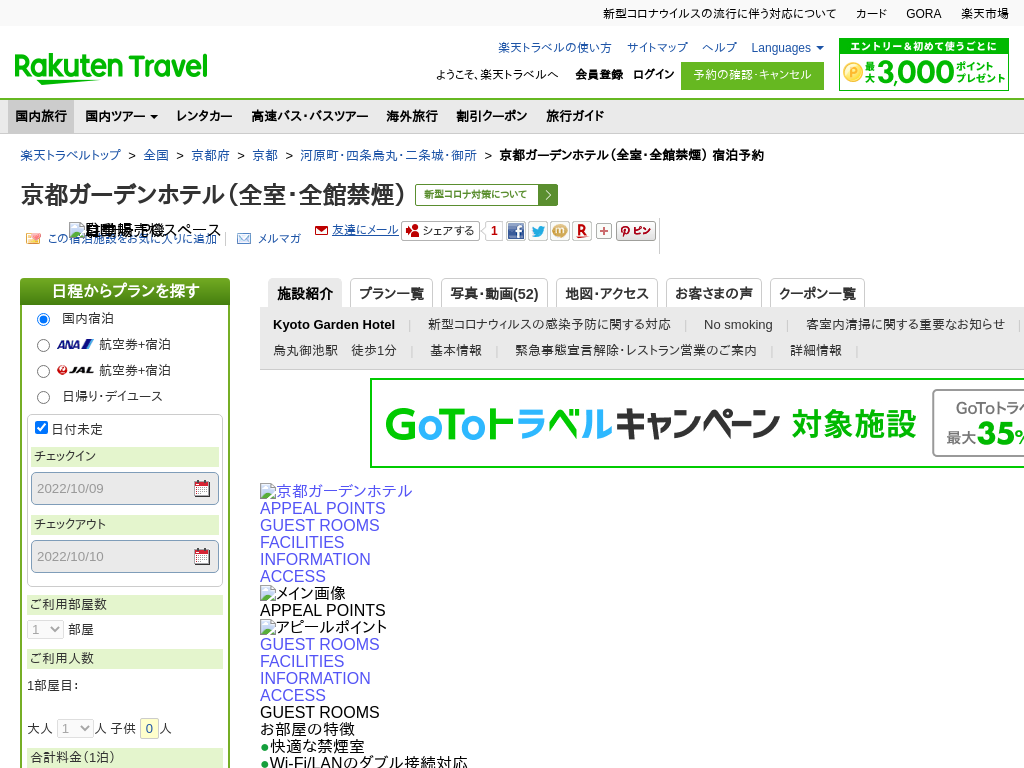Click 河原町・四条烏丸・二条城・御所 breadcrumb
The height and width of the screenshot is (768, 1024).
coord(389,155)
